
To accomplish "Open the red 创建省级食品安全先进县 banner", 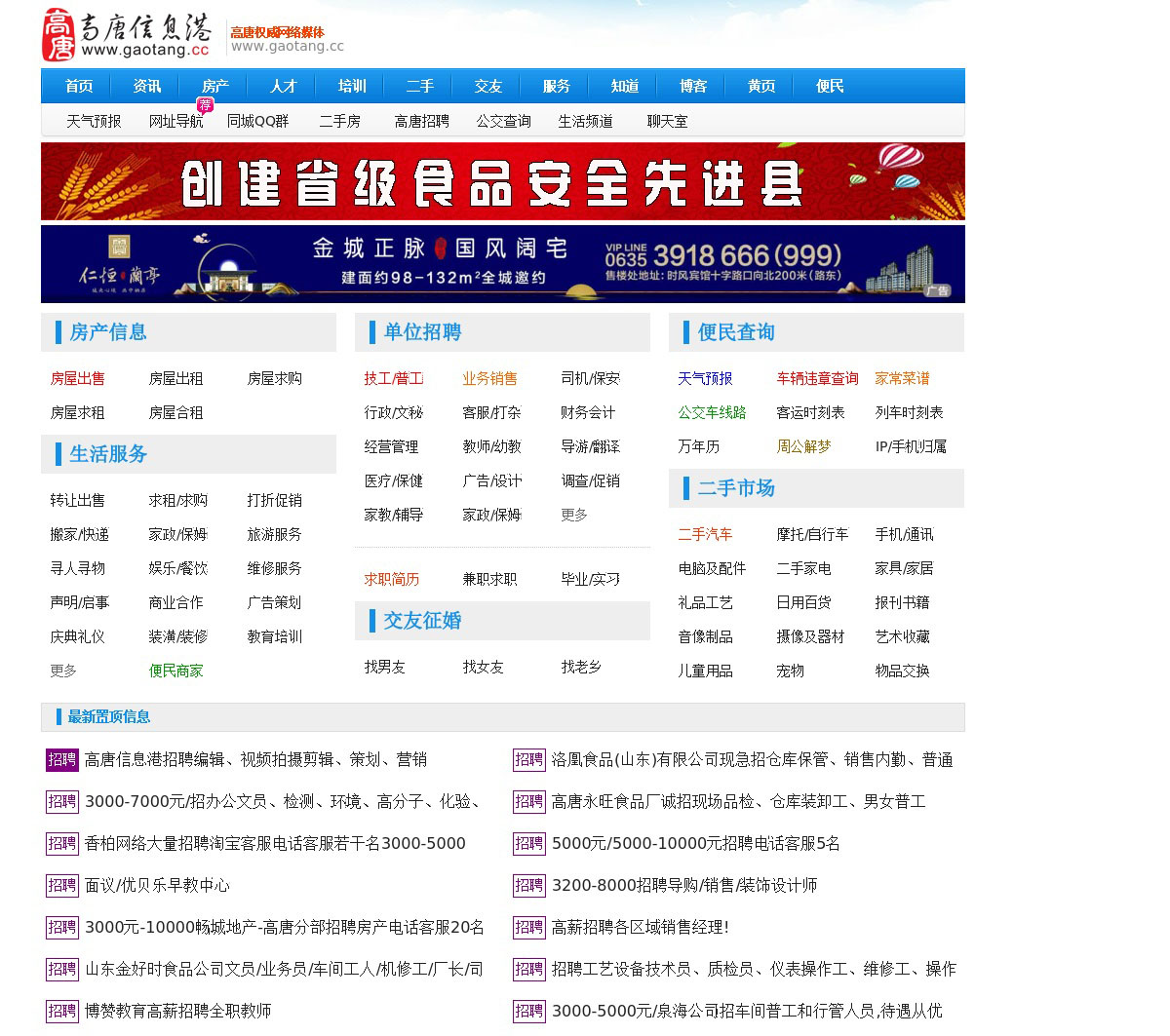I will tap(503, 181).
